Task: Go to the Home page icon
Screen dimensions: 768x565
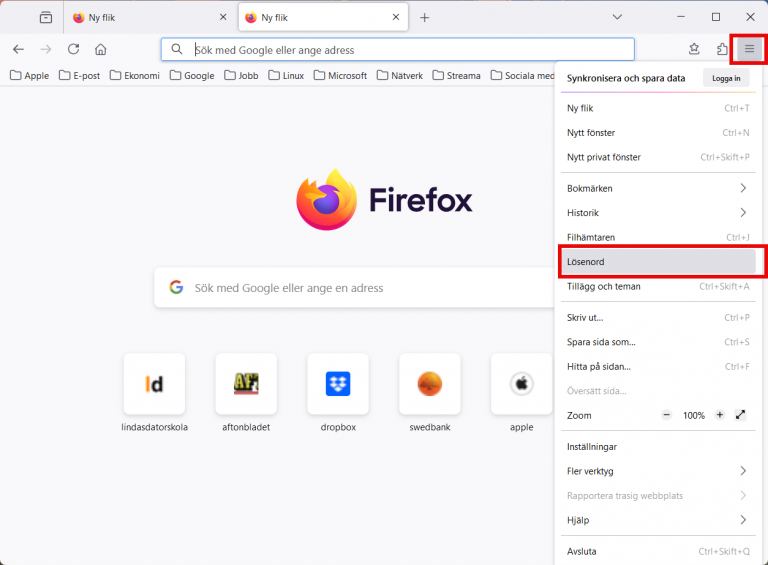Action: 100,49
